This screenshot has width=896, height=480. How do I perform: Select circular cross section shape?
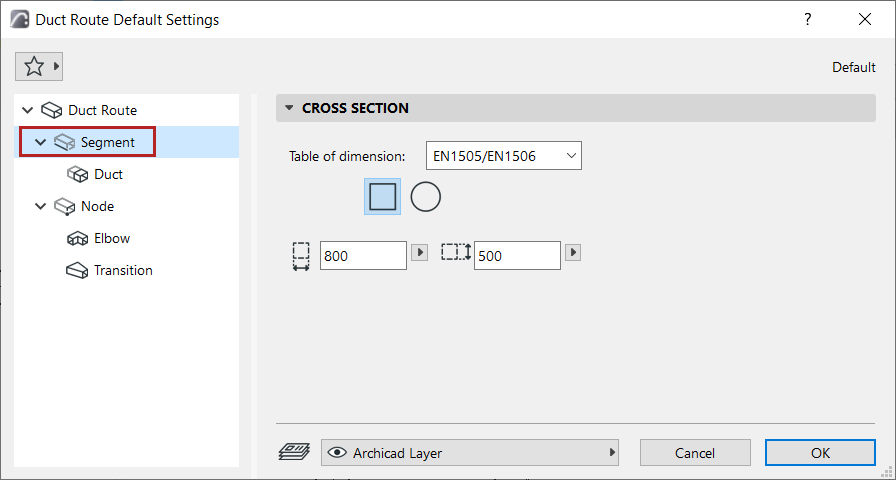coord(426,197)
